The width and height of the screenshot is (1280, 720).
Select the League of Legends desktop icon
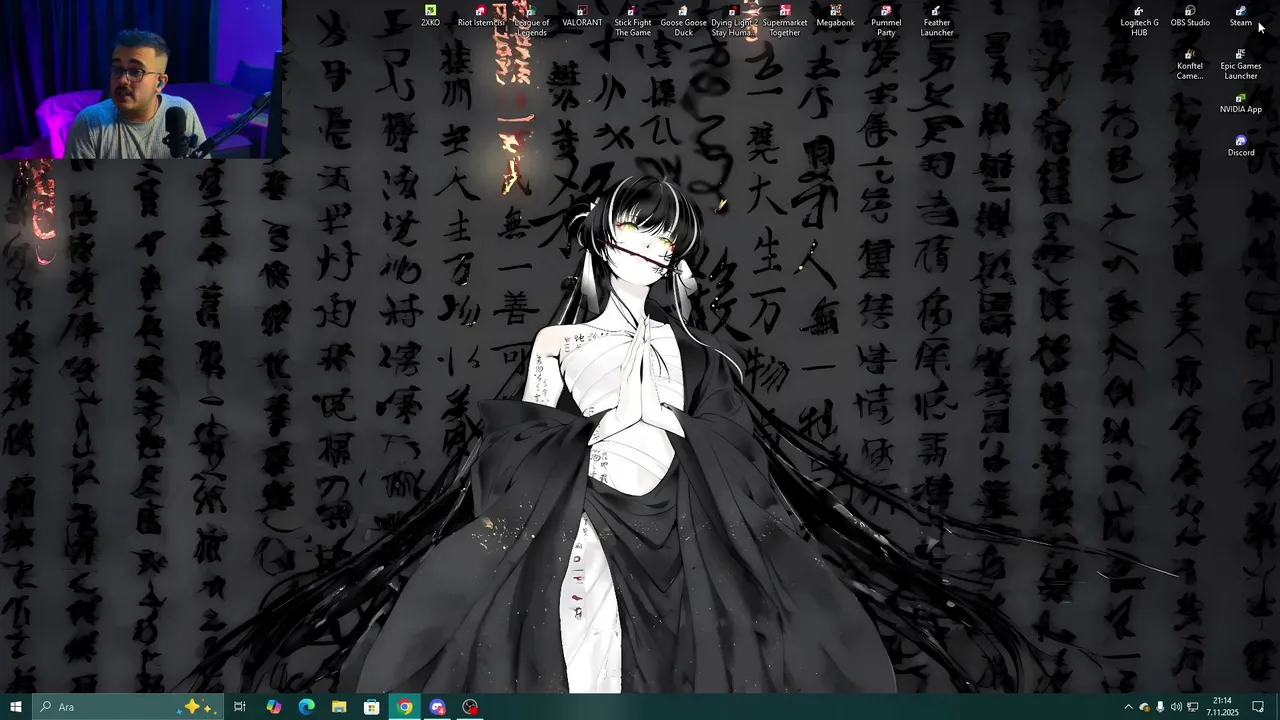531,21
